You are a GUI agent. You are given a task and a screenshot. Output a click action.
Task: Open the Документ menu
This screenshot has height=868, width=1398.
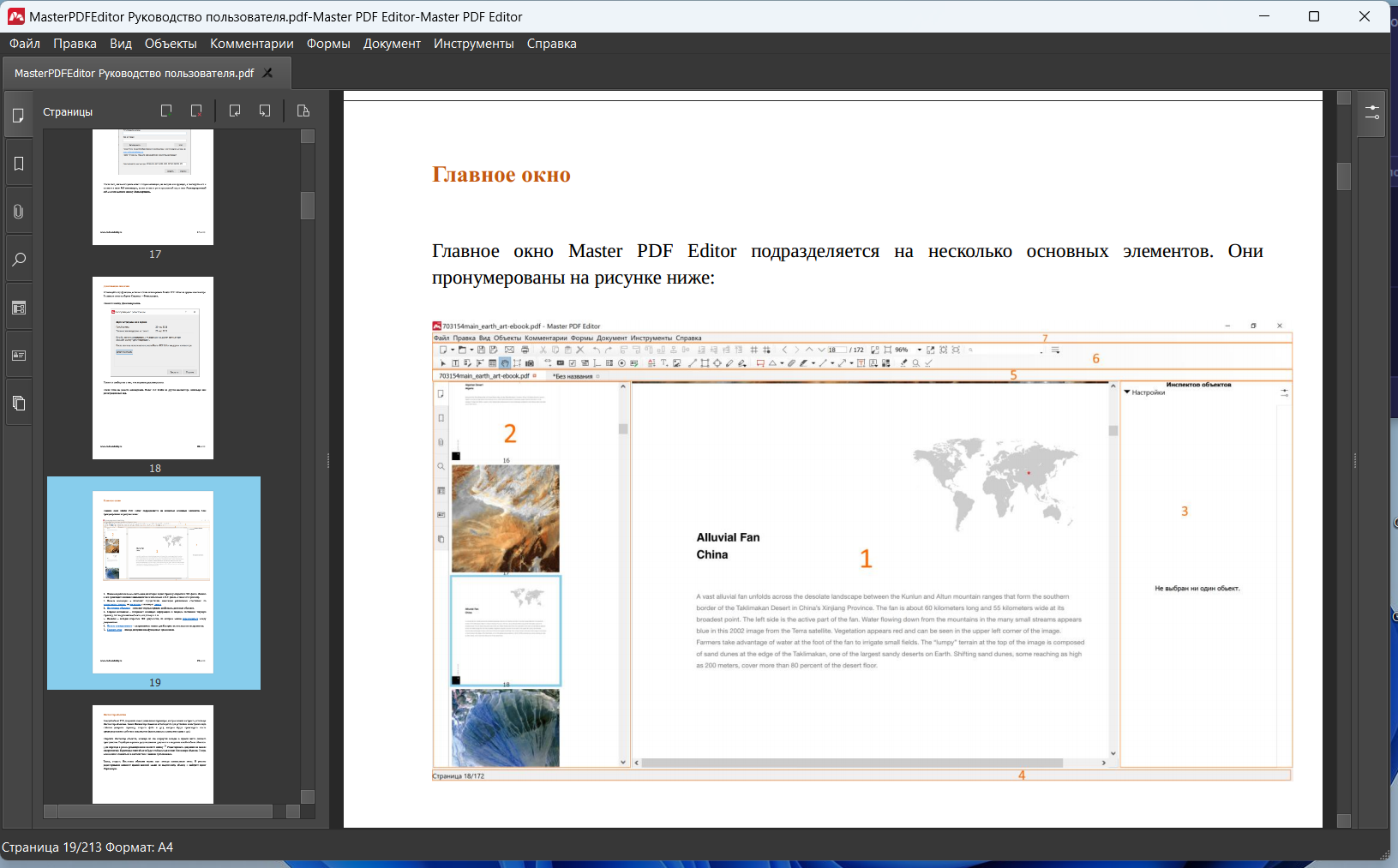(392, 44)
